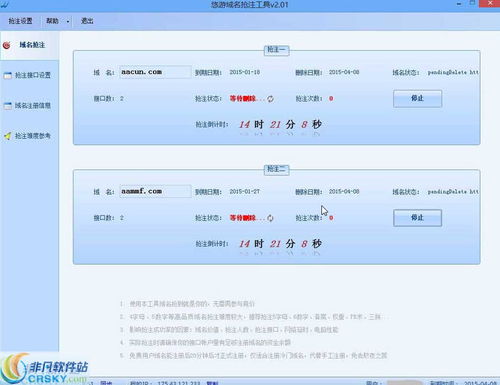Click the pendingDelete status text for aammf.com

453,192
